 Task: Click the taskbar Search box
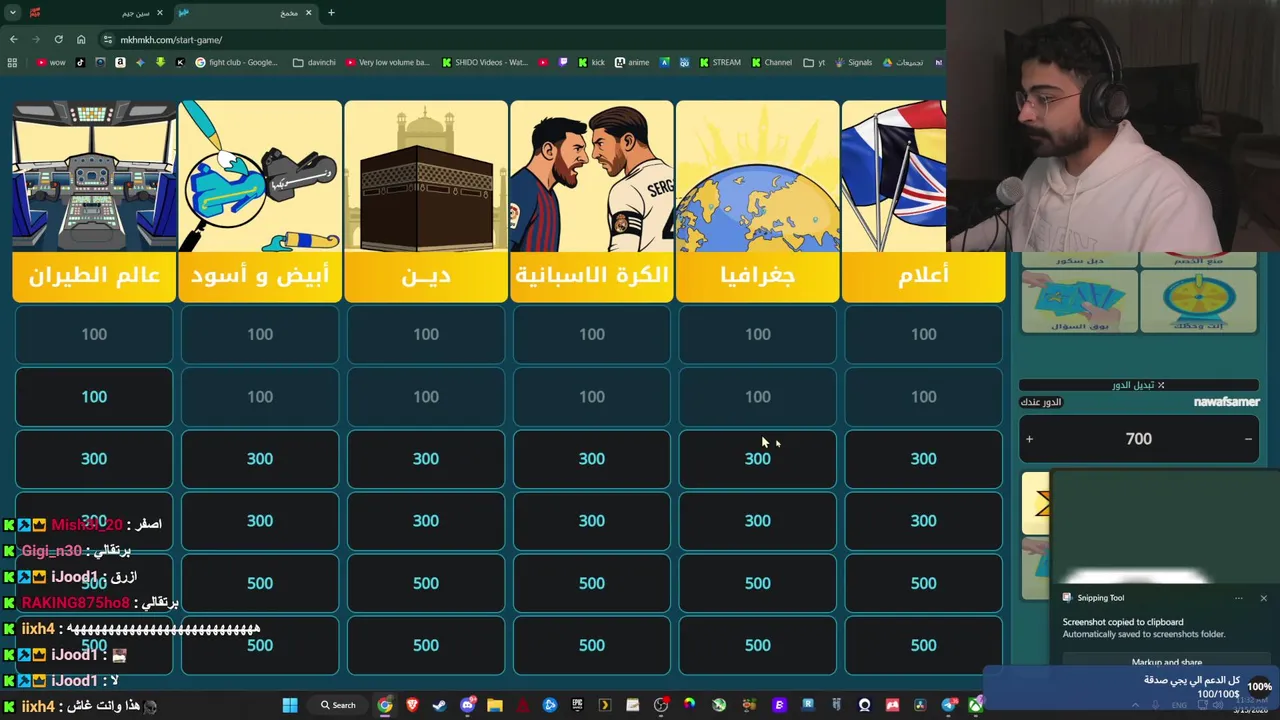click(338, 705)
